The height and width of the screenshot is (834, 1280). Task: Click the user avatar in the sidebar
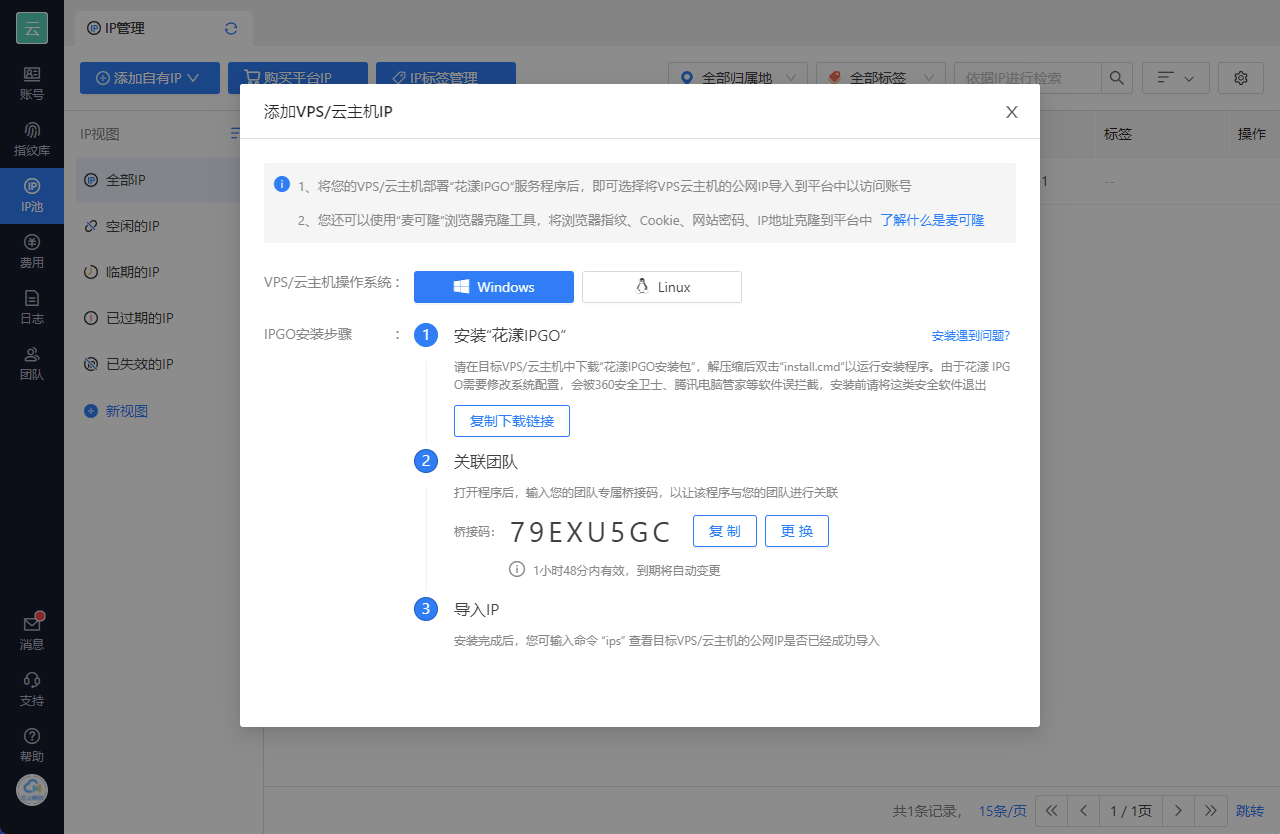click(32, 790)
